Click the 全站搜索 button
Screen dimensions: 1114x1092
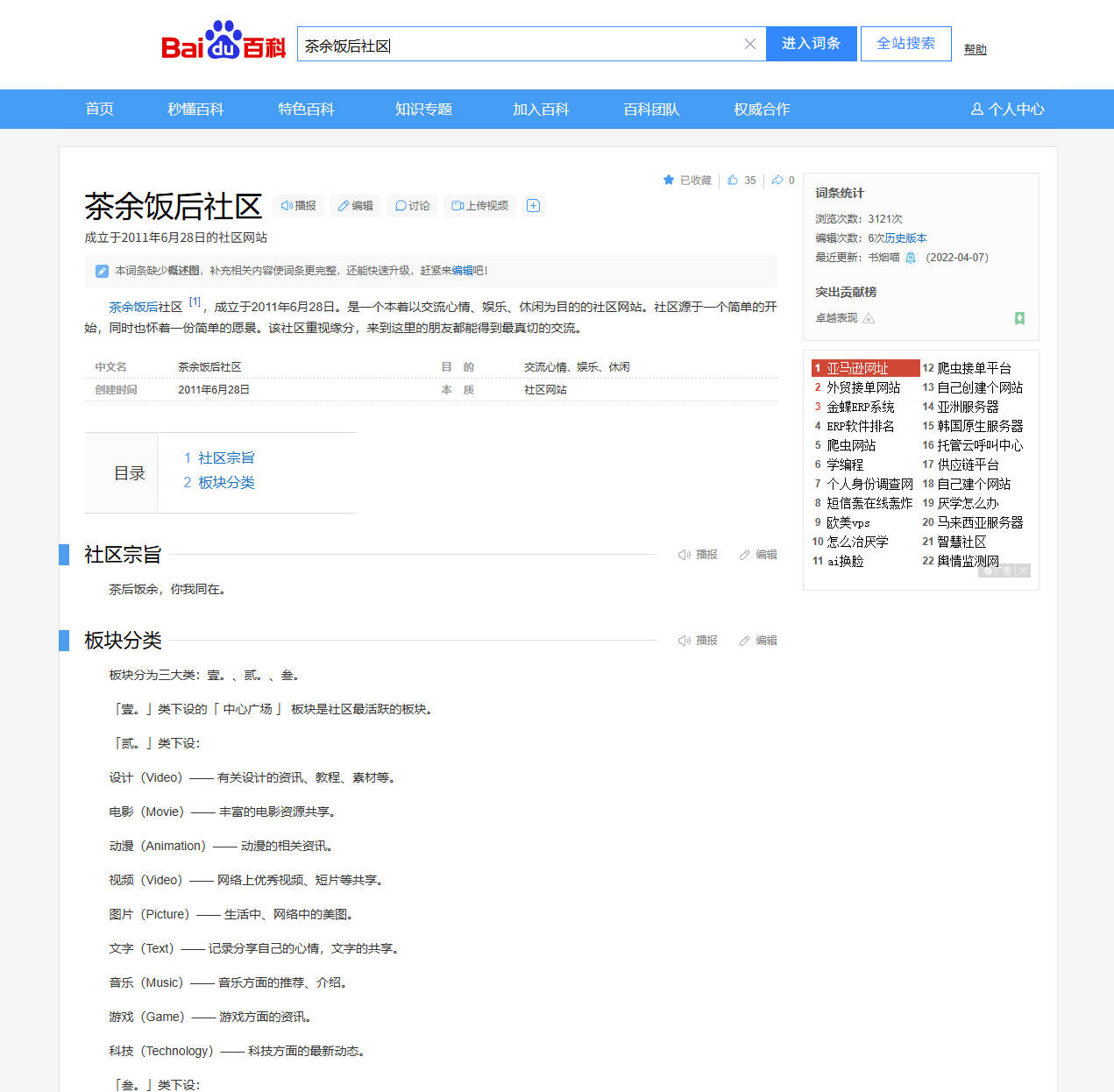[x=906, y=44]
